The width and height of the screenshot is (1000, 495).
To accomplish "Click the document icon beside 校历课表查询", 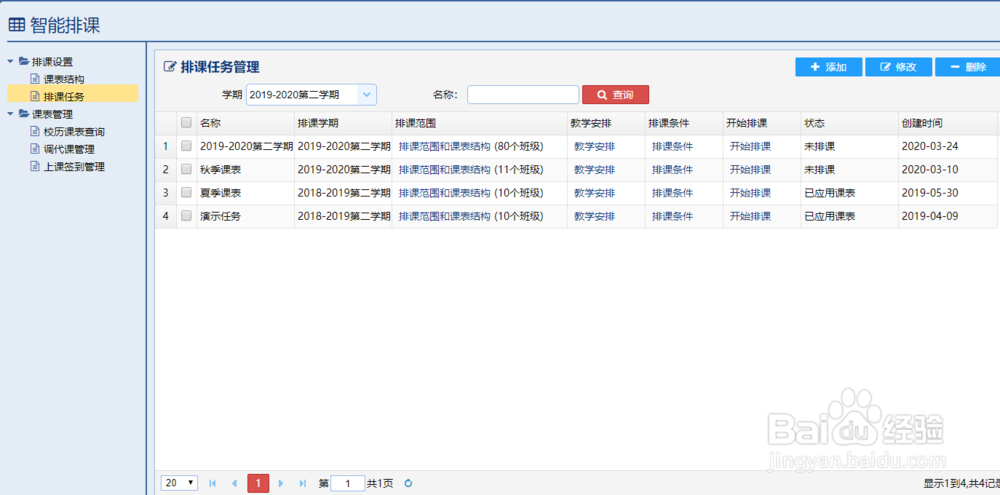I will point(36,132).
